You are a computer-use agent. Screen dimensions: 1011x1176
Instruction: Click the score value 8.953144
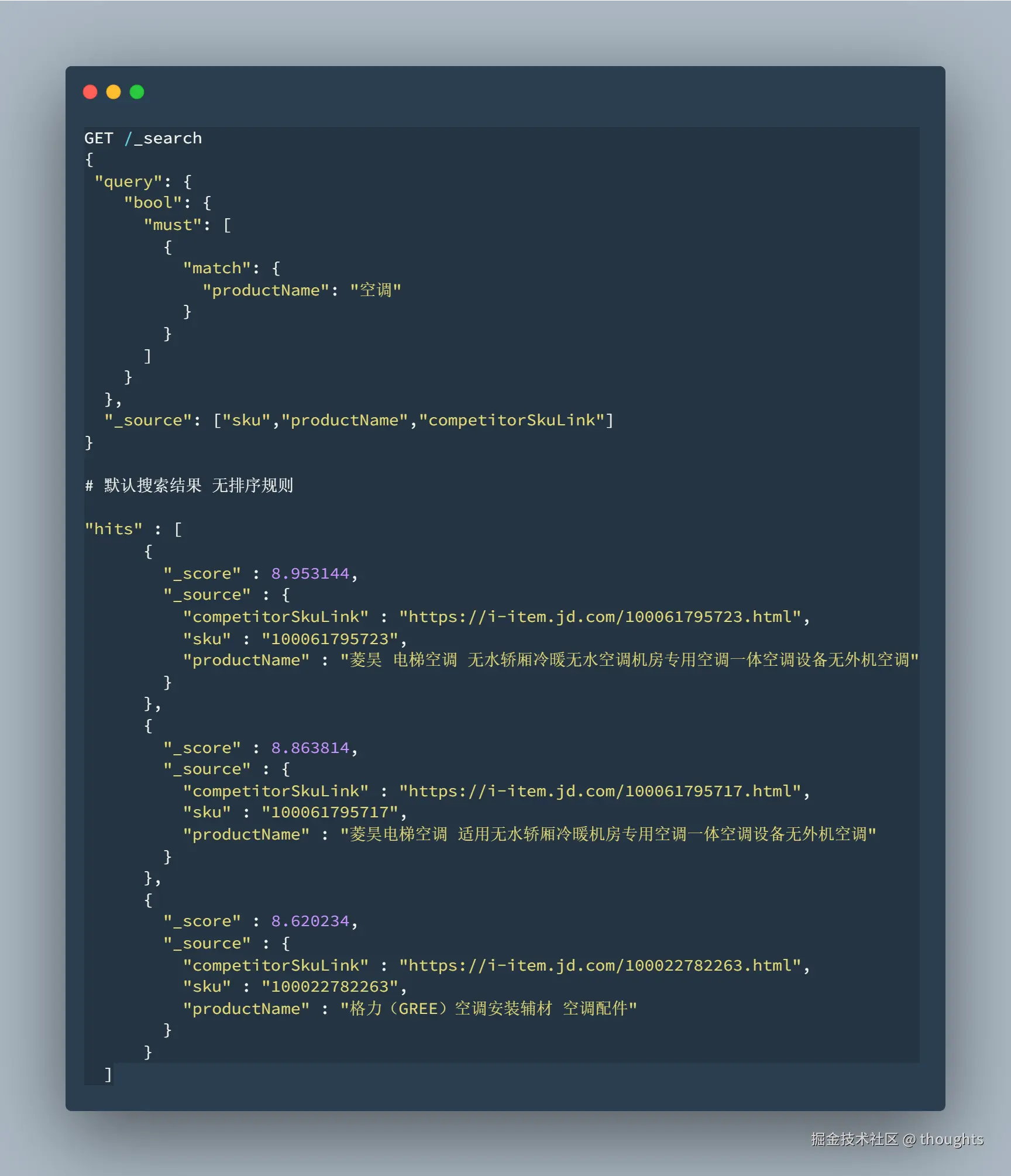pos(310,573)
